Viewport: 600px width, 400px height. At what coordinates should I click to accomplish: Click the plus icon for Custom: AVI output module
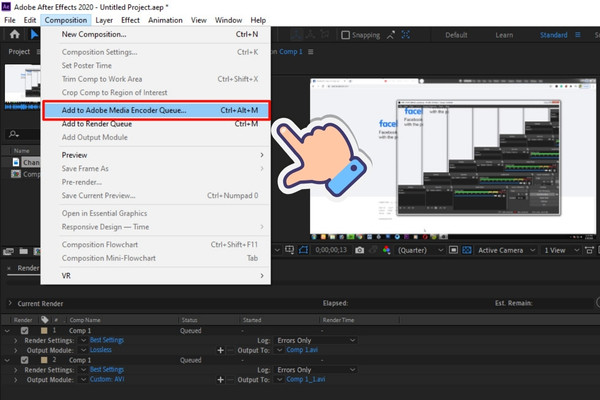coord(220,379)
